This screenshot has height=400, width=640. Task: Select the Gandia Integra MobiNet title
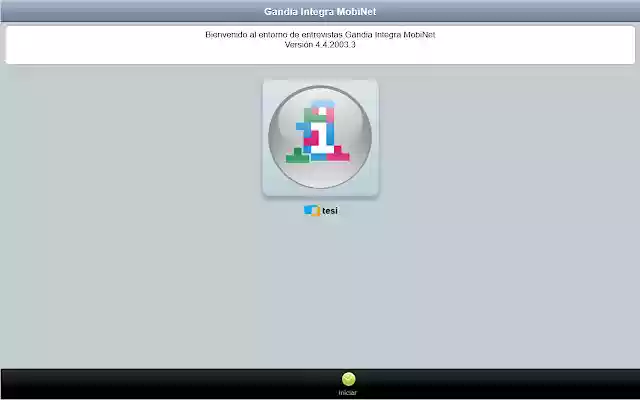(x=320, y=11)
